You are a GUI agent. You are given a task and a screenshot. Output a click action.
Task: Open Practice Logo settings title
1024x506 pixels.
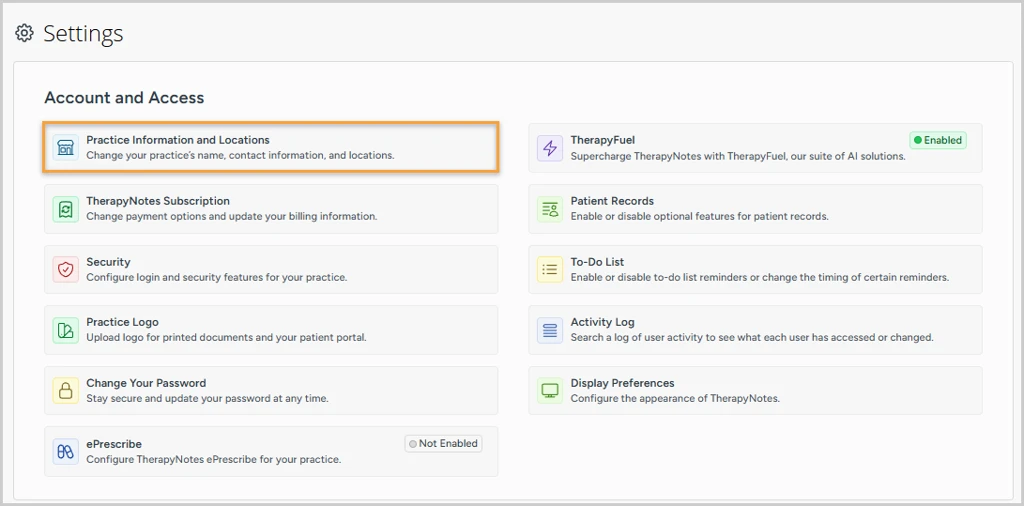(x=122, y=323)
